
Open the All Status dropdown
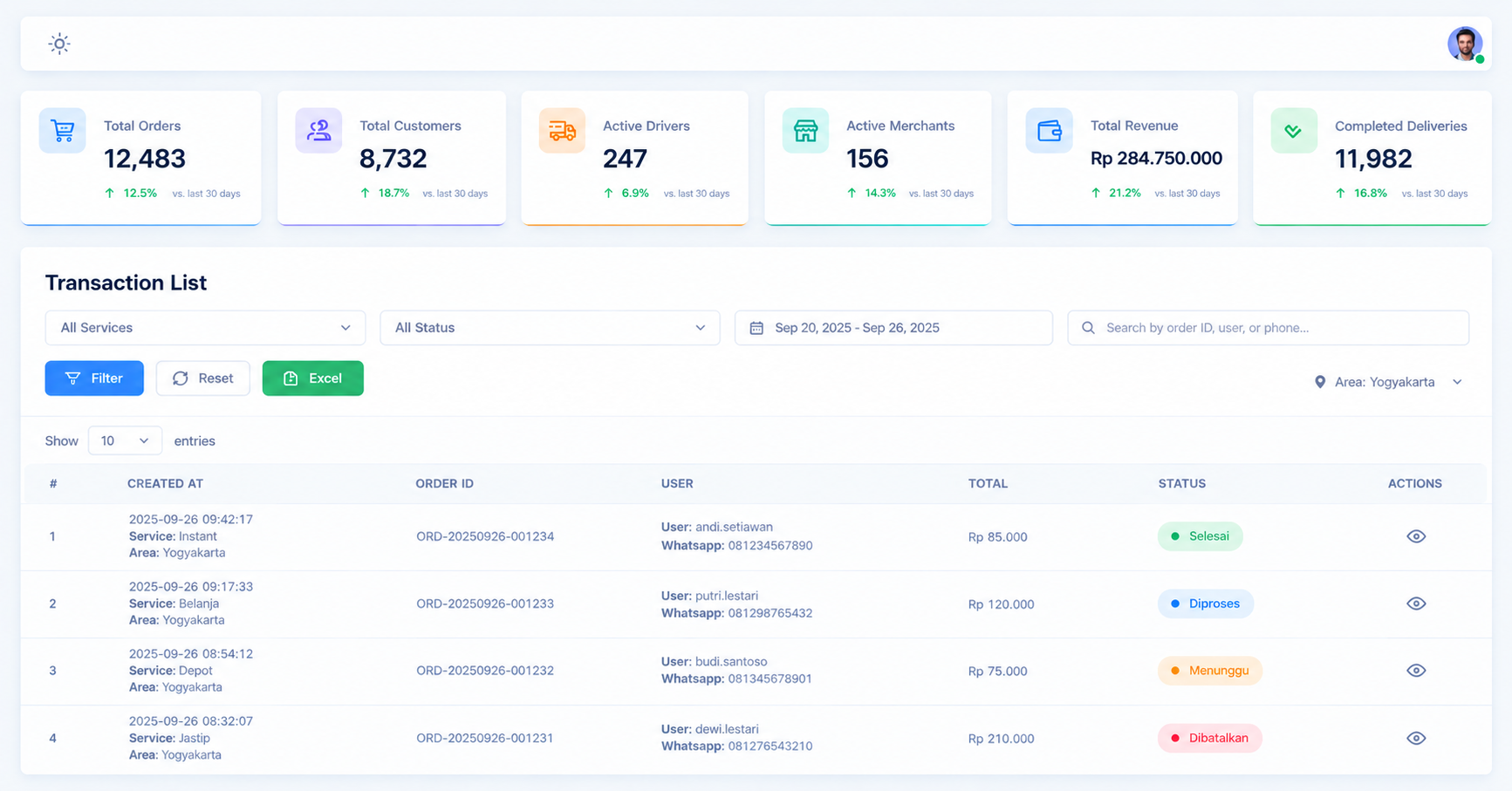click(550, 328)
